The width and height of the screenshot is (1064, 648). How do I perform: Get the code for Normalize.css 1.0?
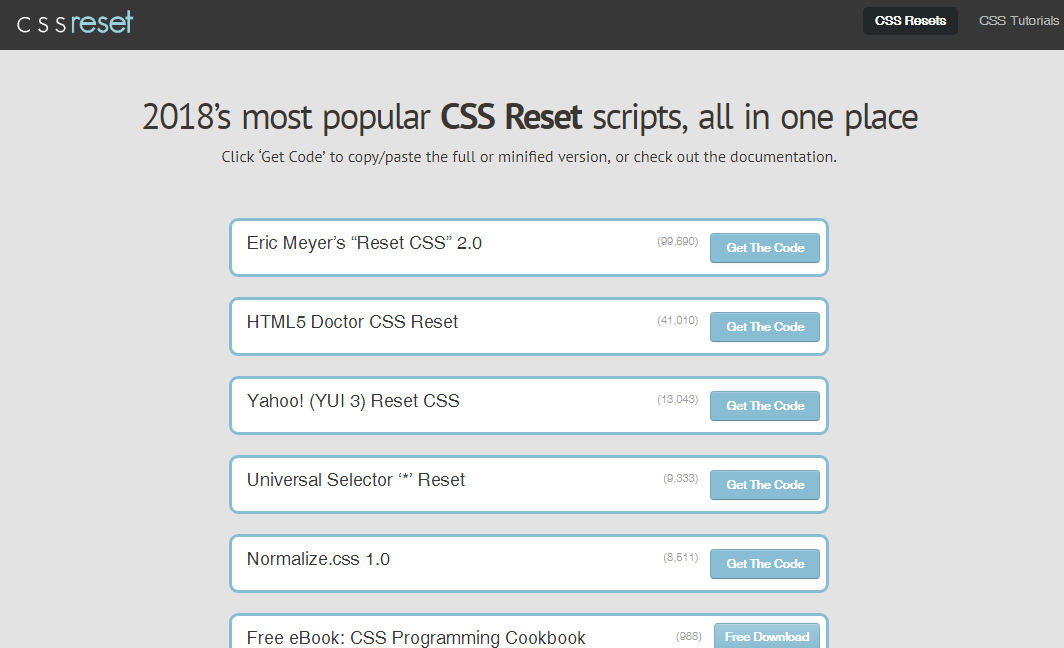click(x=765, y=564)
